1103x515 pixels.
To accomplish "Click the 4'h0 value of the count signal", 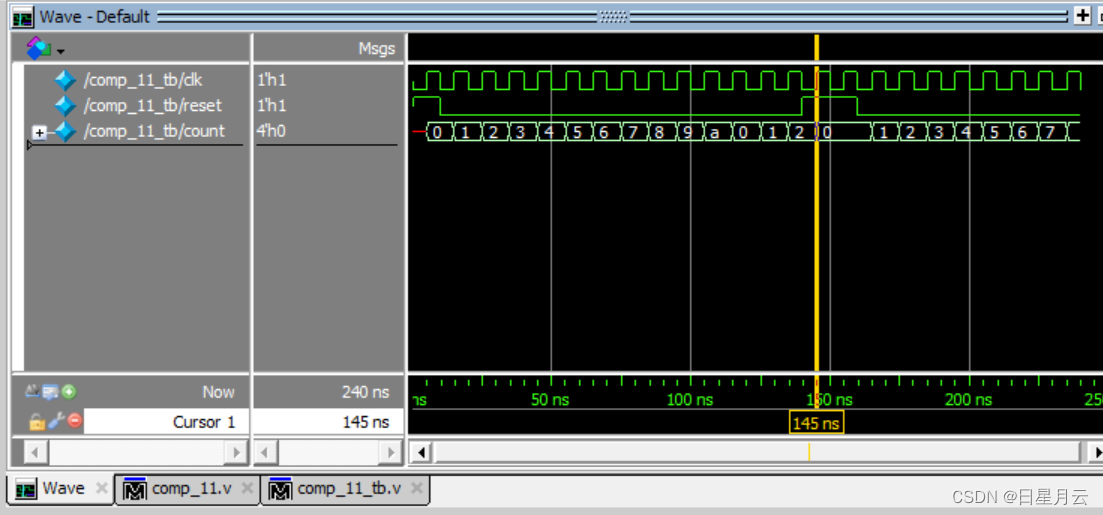I will (272, 131).
